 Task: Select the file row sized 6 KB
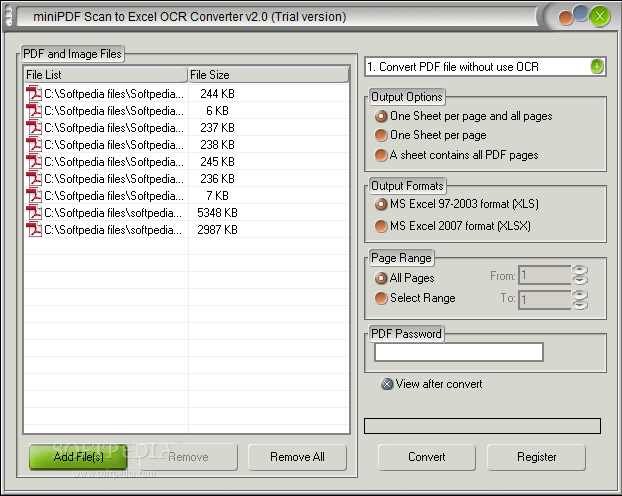point(186,111)
